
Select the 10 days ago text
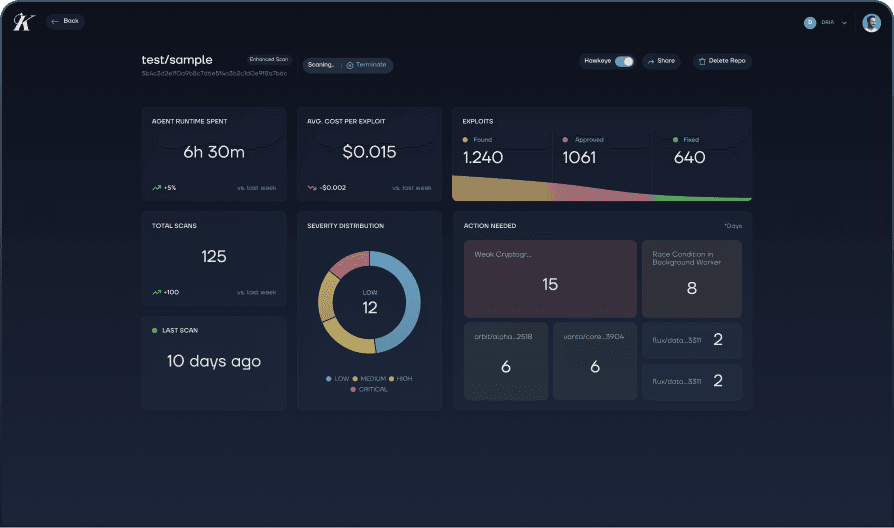[214, 361]
